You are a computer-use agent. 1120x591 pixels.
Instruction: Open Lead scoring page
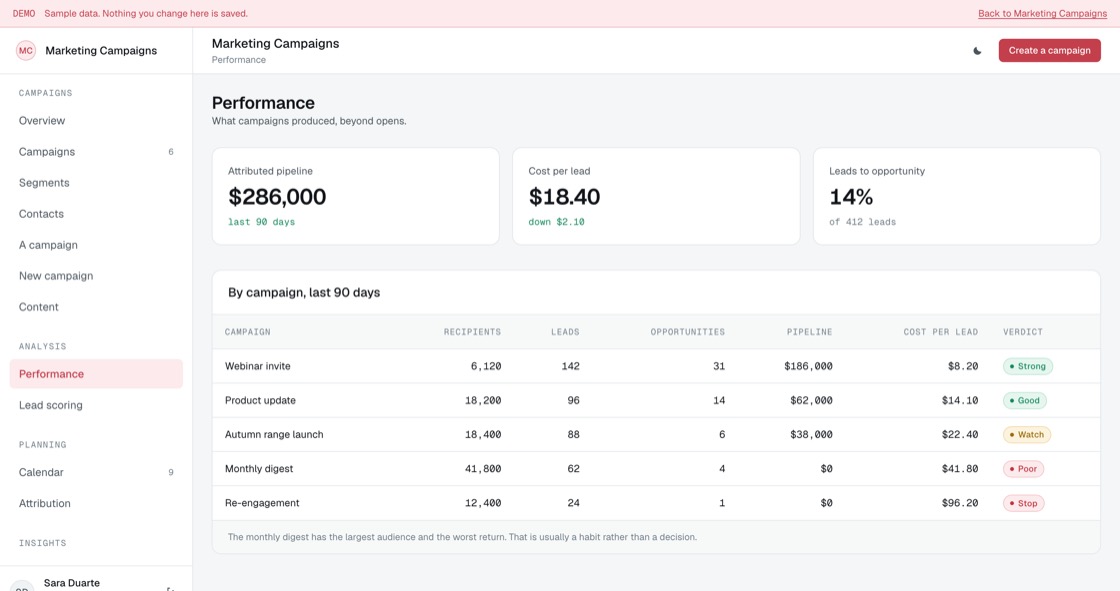pos(96,405)
